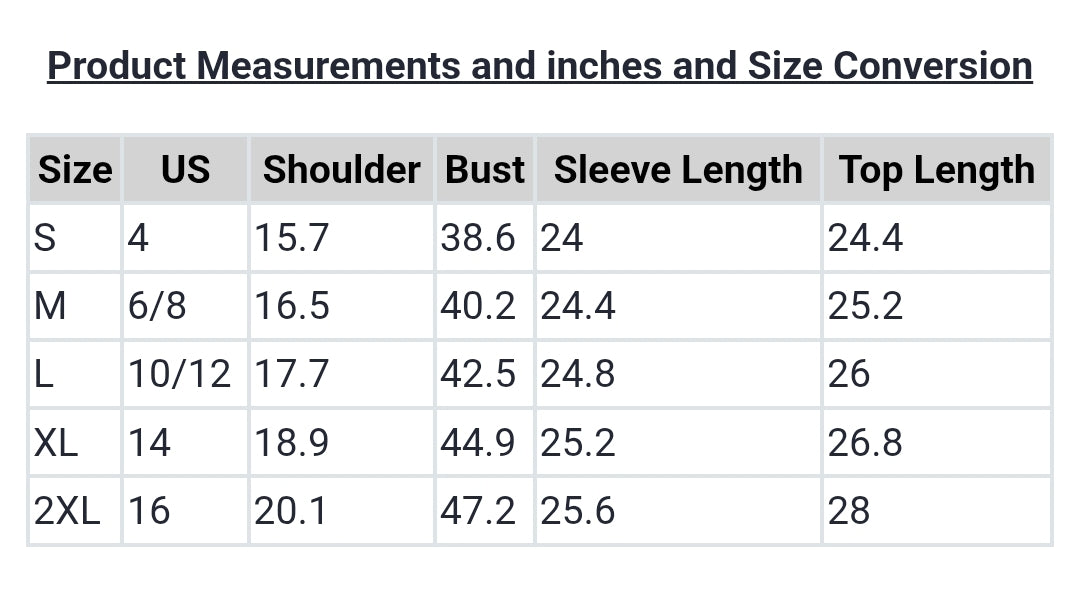Click the size M row label
This screenshot has height=612, width=1080.
[x=50, y=306]
